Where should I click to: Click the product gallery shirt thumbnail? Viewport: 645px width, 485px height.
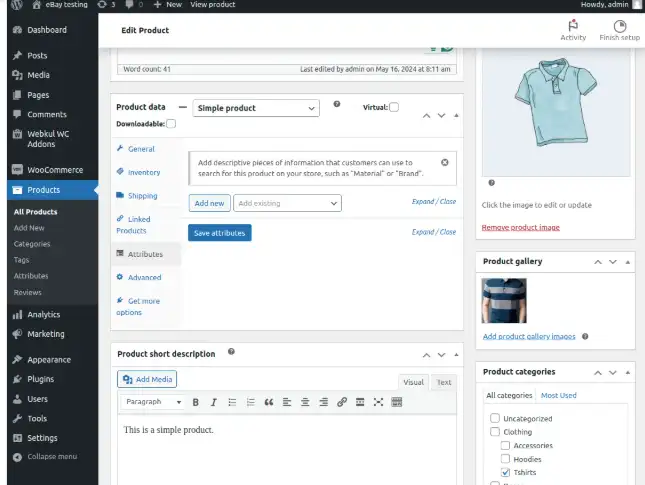pyautogui.click(x=504, y=300)
